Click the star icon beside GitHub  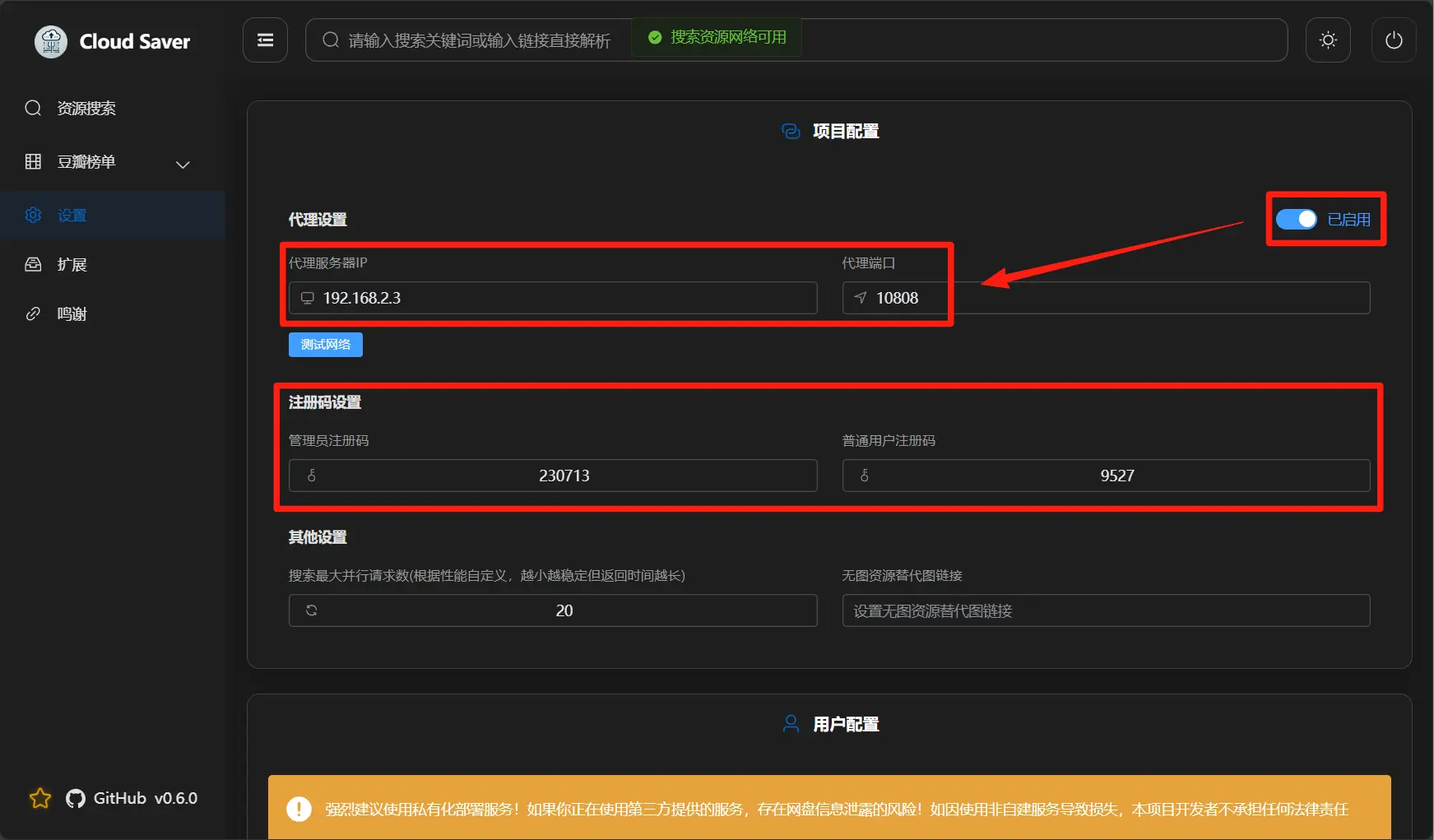click(x=40, y=799)
